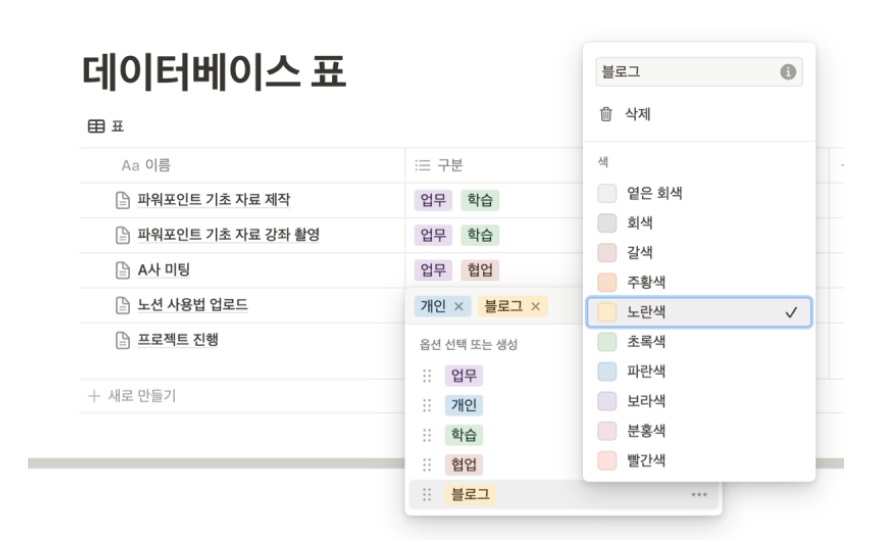Click the info icon in the 블로그 name field
The height and width of the screenshot is (540, 889).
[x=788, y=72]
